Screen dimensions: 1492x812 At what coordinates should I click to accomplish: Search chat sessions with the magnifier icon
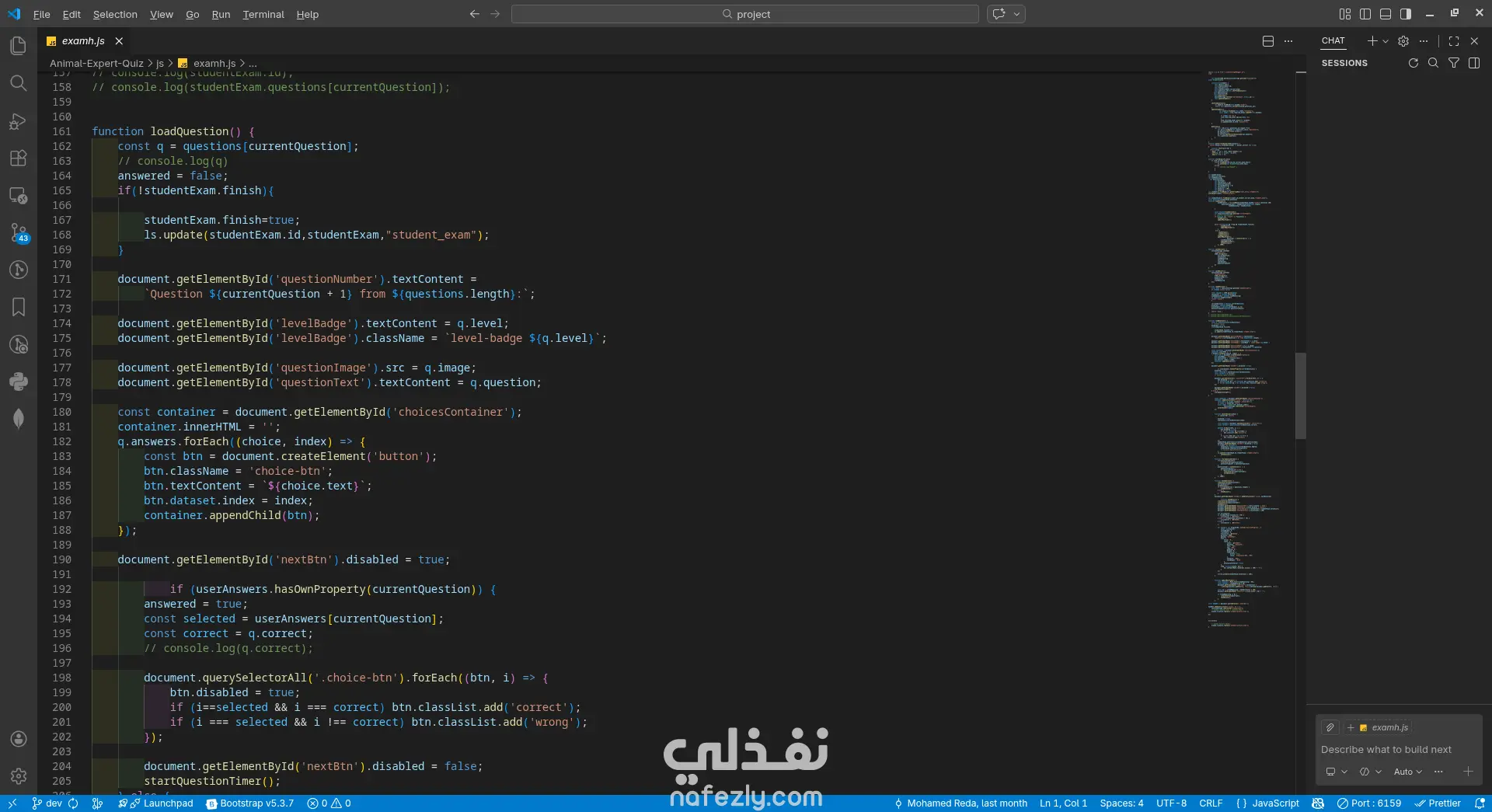click(x=1434, y=63)
